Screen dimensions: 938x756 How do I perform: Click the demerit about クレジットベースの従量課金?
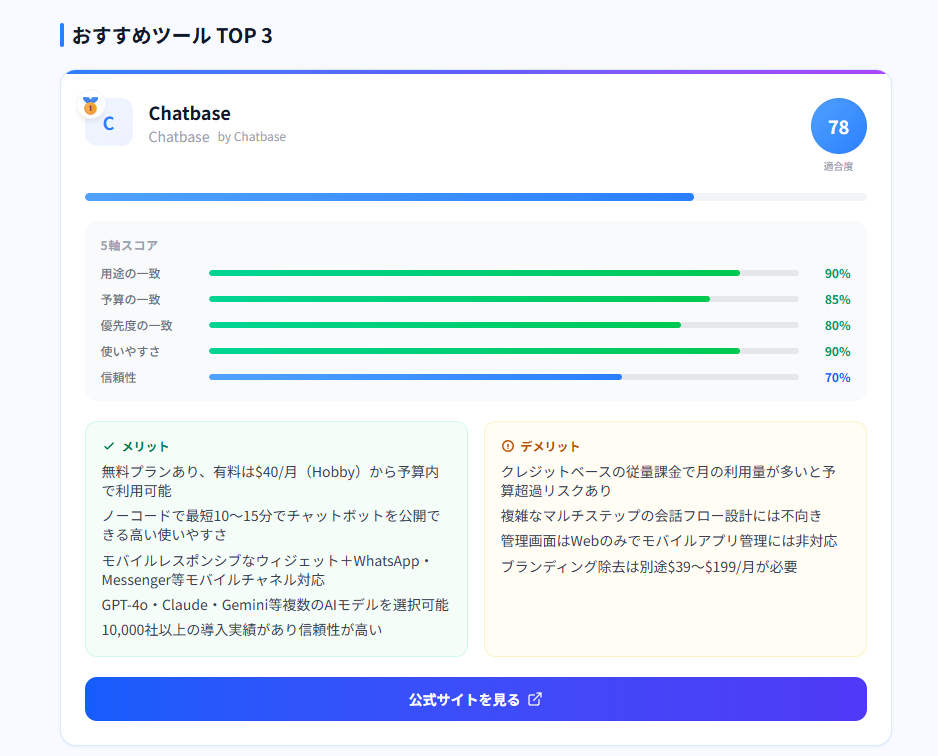click(x=668, y=481)
